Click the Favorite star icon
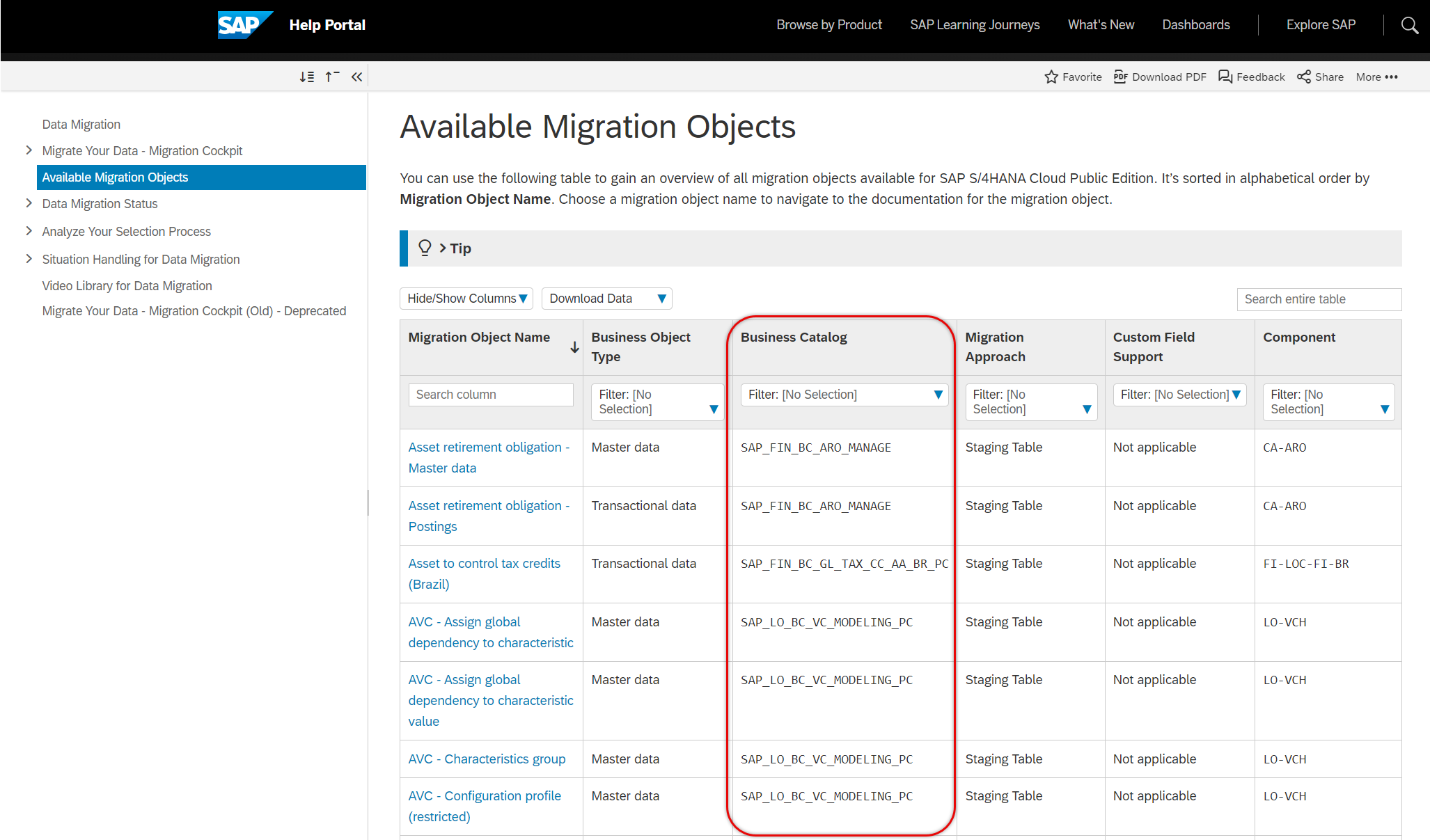This screenshot has height=840, width=1430. click(1051, 77)
